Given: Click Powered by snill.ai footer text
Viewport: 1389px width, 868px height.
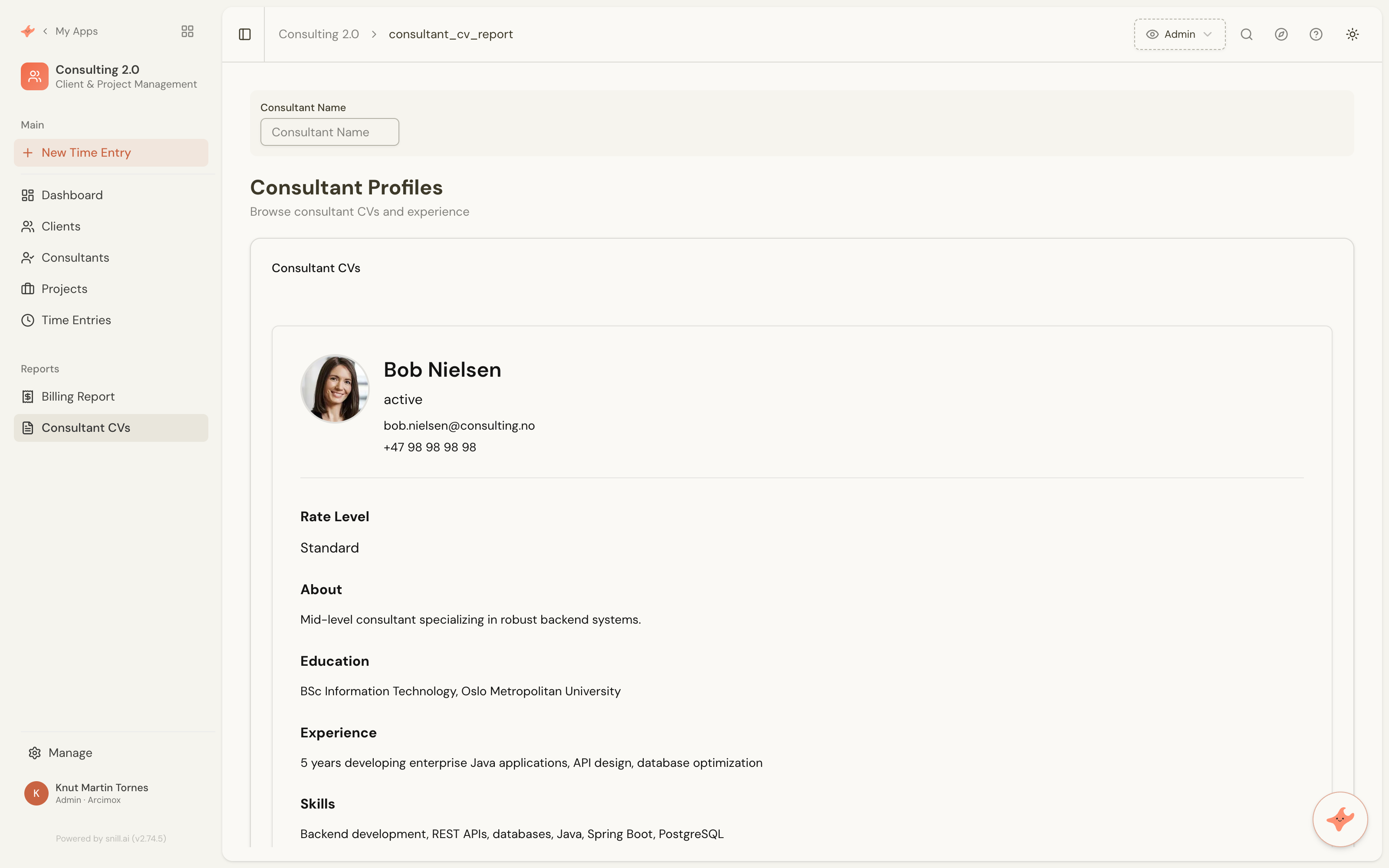Looking at the screenshot, I should pyautogui.click(x=111, y=838).
